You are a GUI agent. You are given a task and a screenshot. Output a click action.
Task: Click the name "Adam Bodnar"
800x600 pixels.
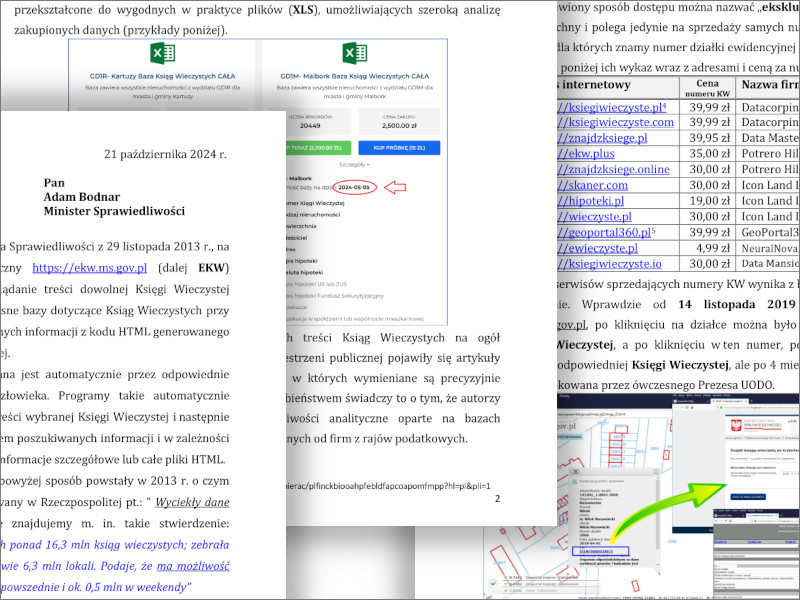coord(82,197)
